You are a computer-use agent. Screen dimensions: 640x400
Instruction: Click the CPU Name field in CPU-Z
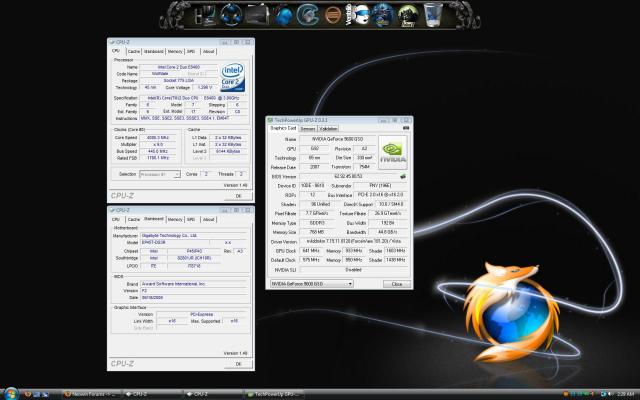click(x=179, y=67)
